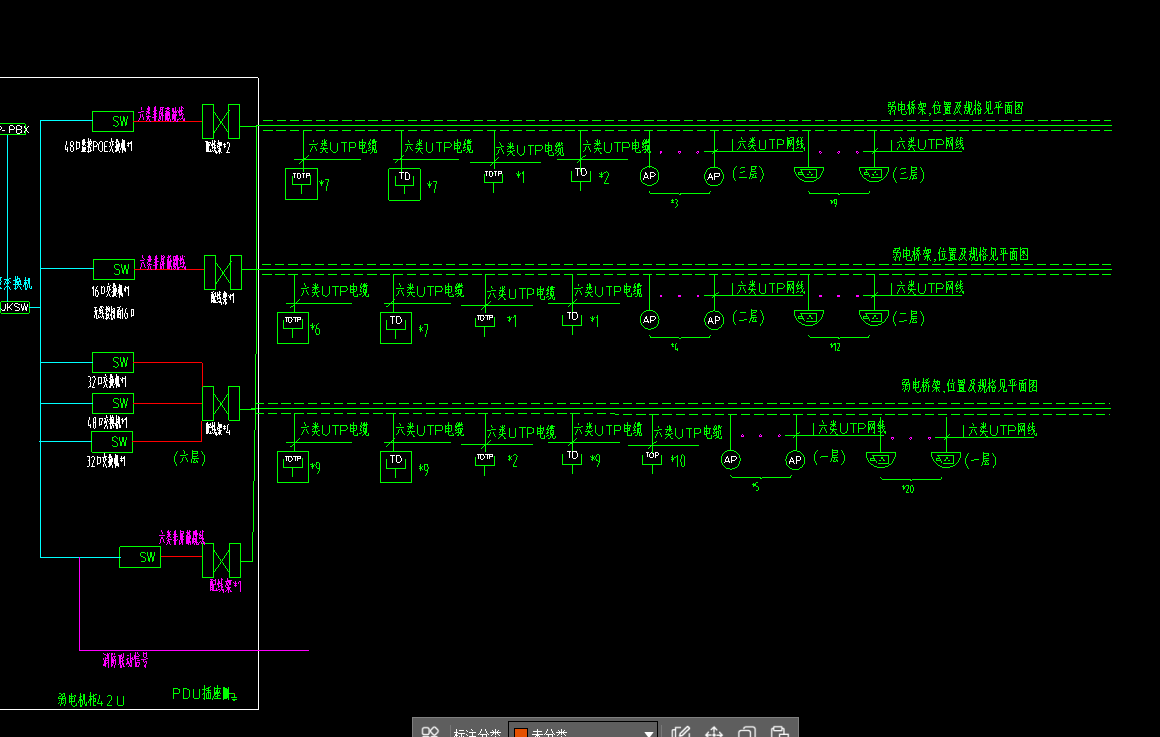Viewport: 1160px width, 737px height.
Task: Click the orange color swatch beside 未分类
Action: [x=520, y=733]
